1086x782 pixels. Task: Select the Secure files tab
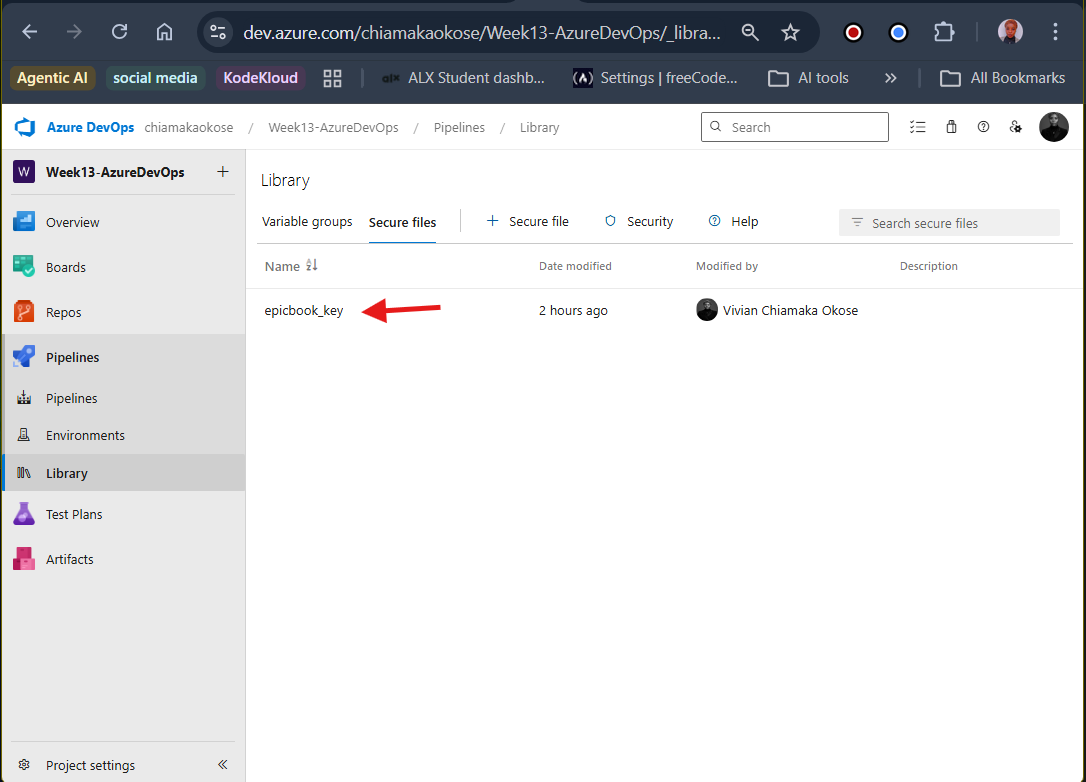tap(402, 222)
